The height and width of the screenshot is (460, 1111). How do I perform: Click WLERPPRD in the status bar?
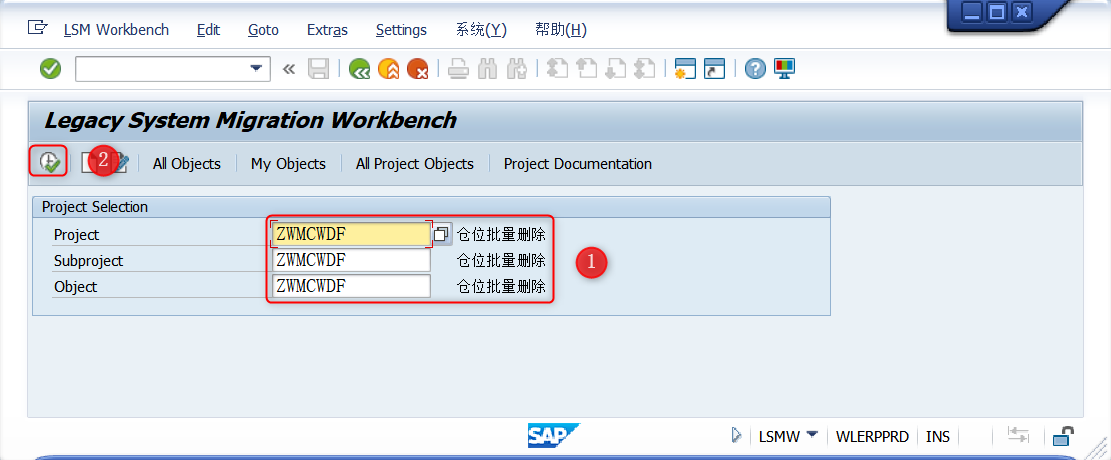(872, 436)
